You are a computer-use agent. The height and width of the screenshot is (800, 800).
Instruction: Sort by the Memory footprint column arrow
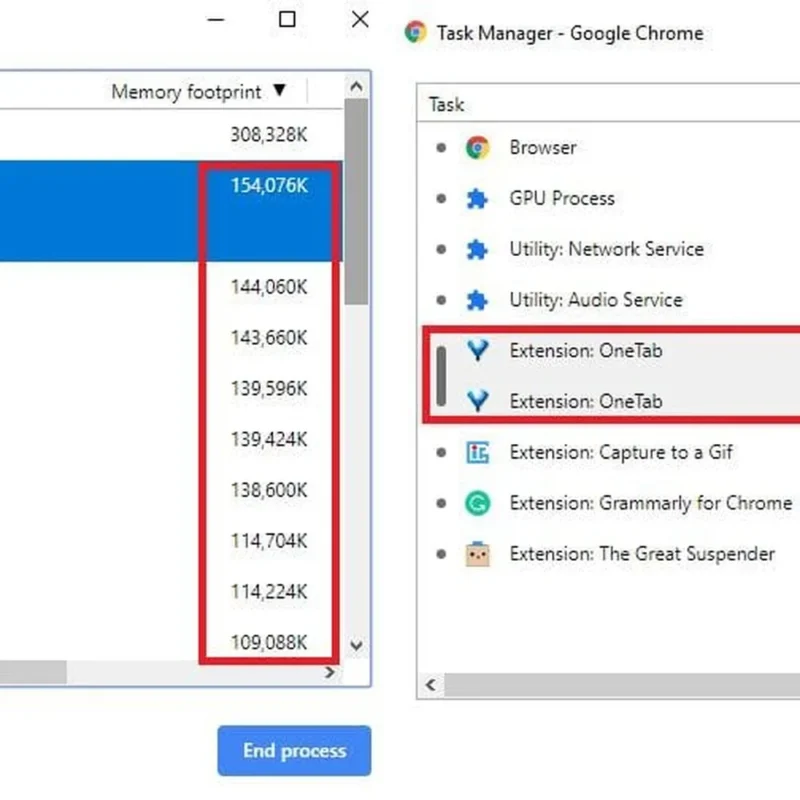tap(279, 90)
